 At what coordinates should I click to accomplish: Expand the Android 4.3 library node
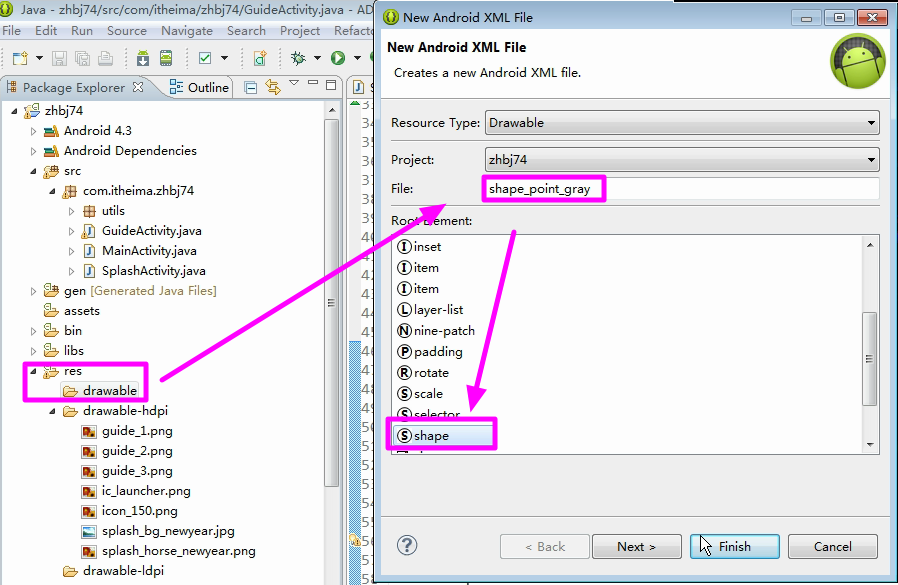coord(33,131)
